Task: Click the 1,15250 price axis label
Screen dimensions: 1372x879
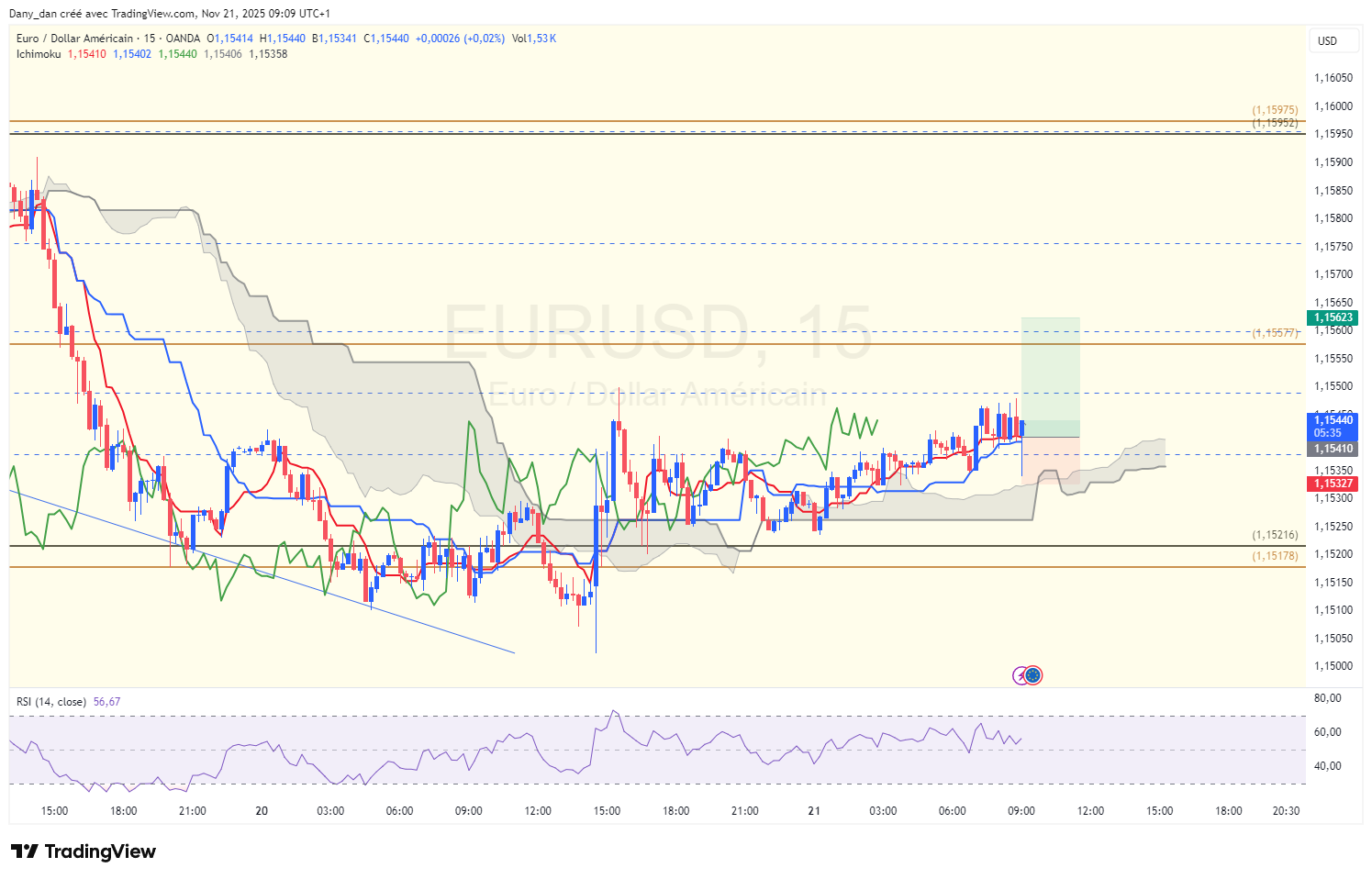Action: click(1333, 527)
